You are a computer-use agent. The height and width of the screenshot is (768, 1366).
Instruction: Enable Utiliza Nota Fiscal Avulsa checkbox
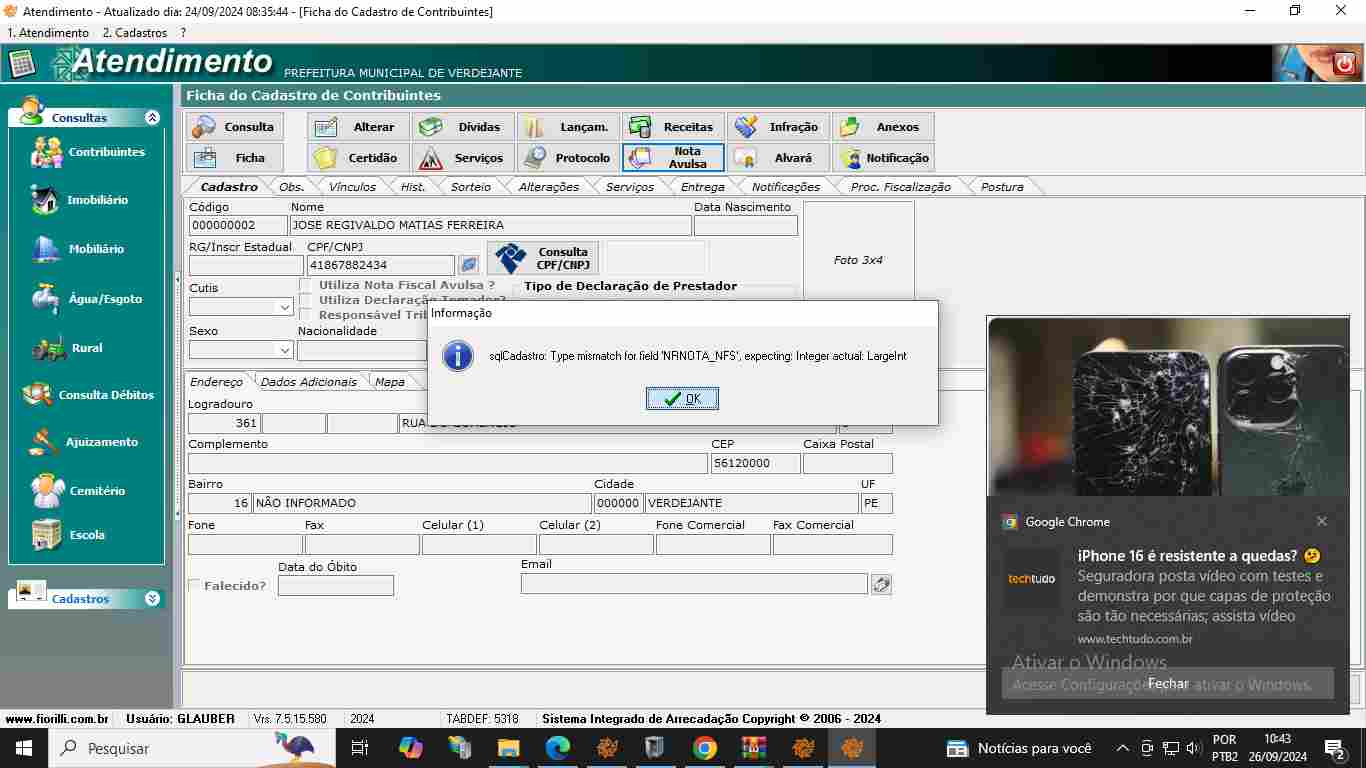[307, 286]
